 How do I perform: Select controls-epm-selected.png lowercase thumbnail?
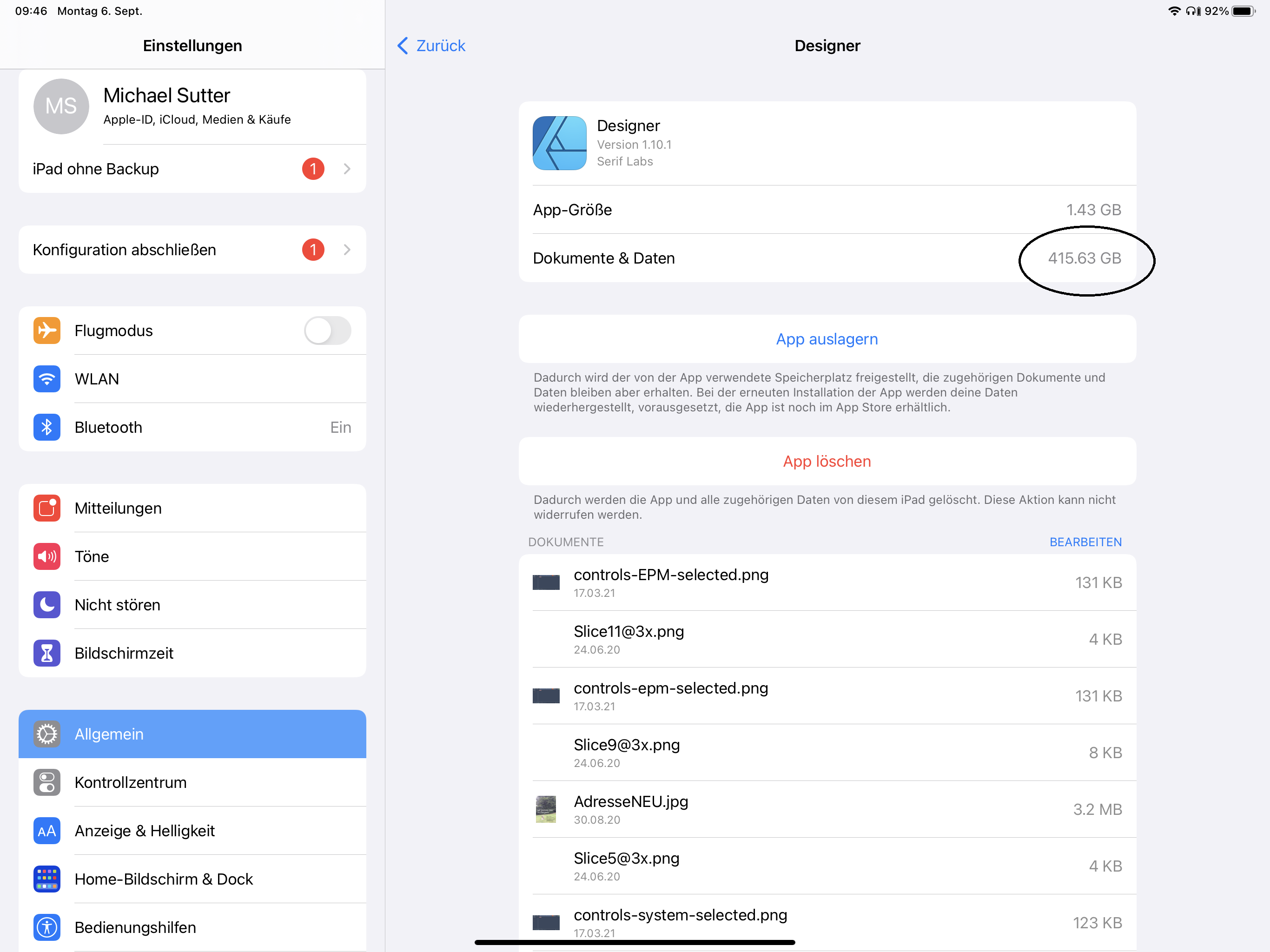coord(546,696)
